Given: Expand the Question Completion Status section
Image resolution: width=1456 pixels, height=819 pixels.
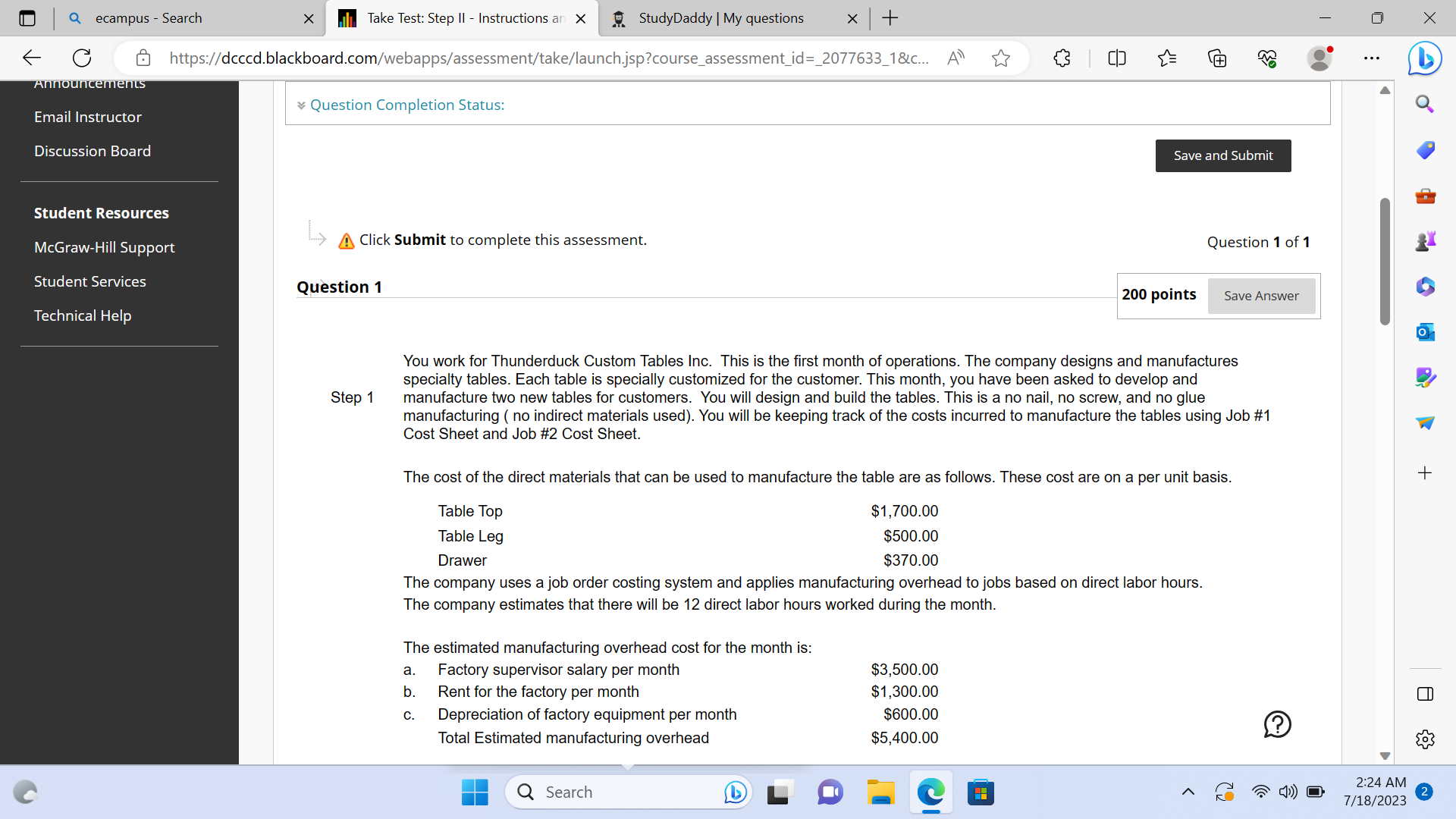Looking at the screenshot, I should coord(406,105).
